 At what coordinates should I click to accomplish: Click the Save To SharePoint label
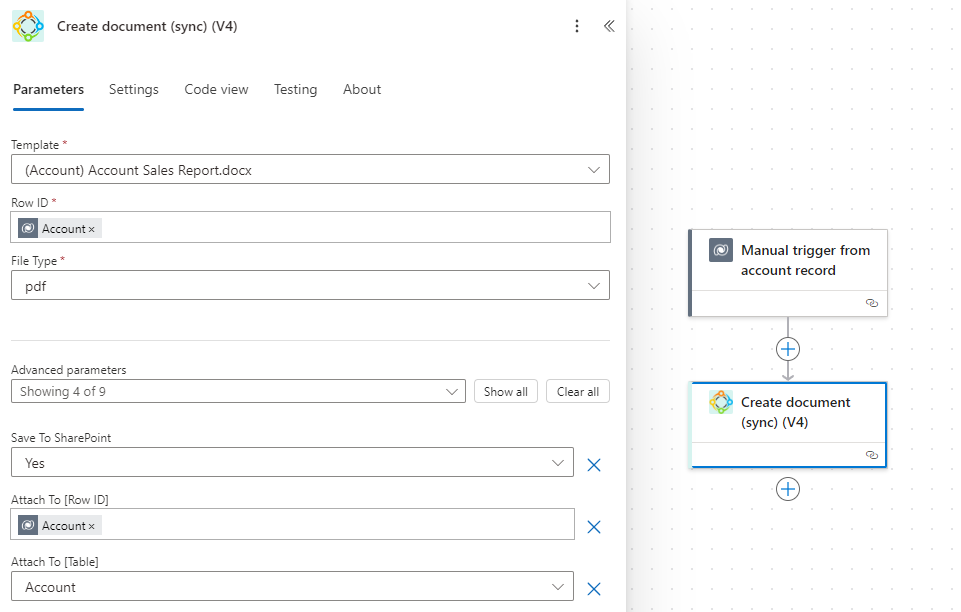click(61, 438)
